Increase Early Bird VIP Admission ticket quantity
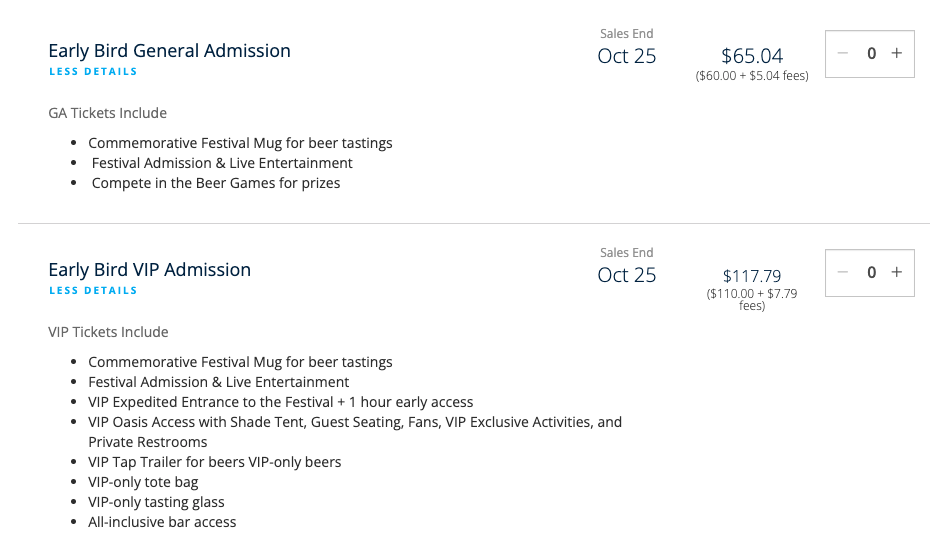The width and height of the screenshot is (948, 559). coord(897,272)
